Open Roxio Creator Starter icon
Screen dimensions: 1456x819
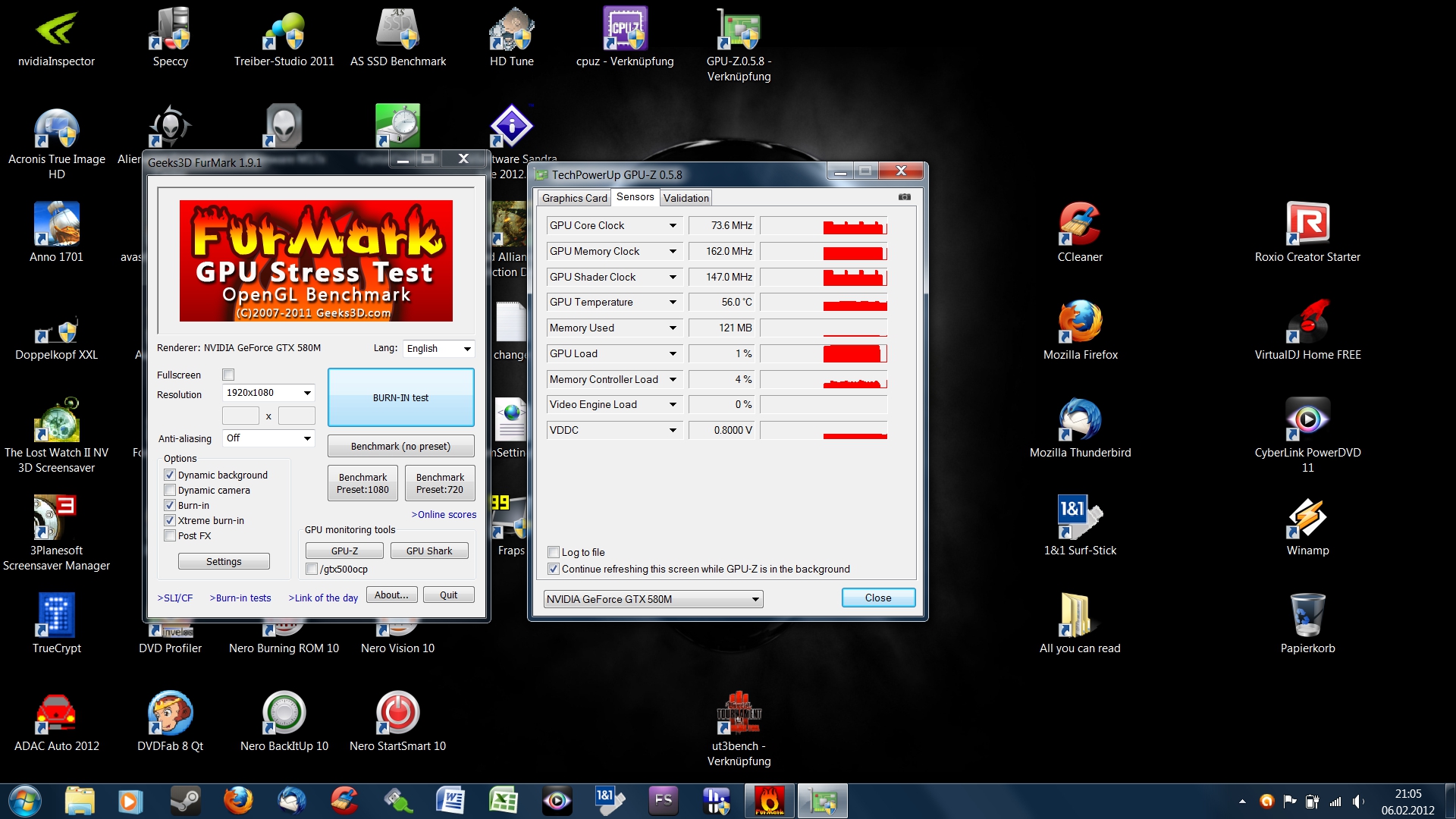click(x=1307, y=233)
